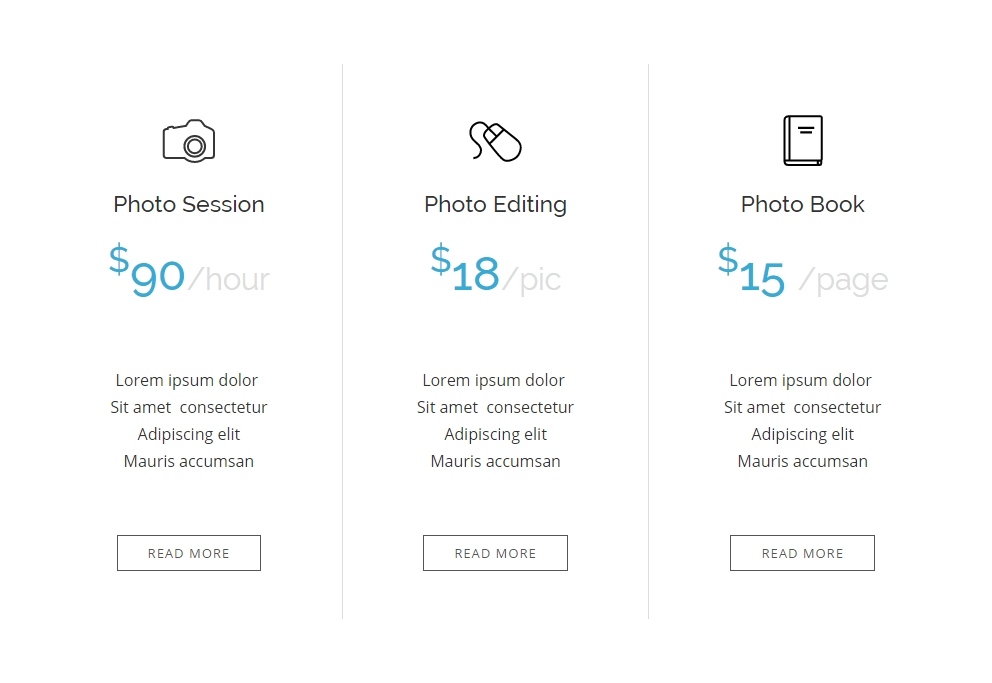Image resolution: width=992 pixels, height=683 pixels.
Task: Click Adipiscing elit in Photo Editing column
Action: [x=495, y=434]
